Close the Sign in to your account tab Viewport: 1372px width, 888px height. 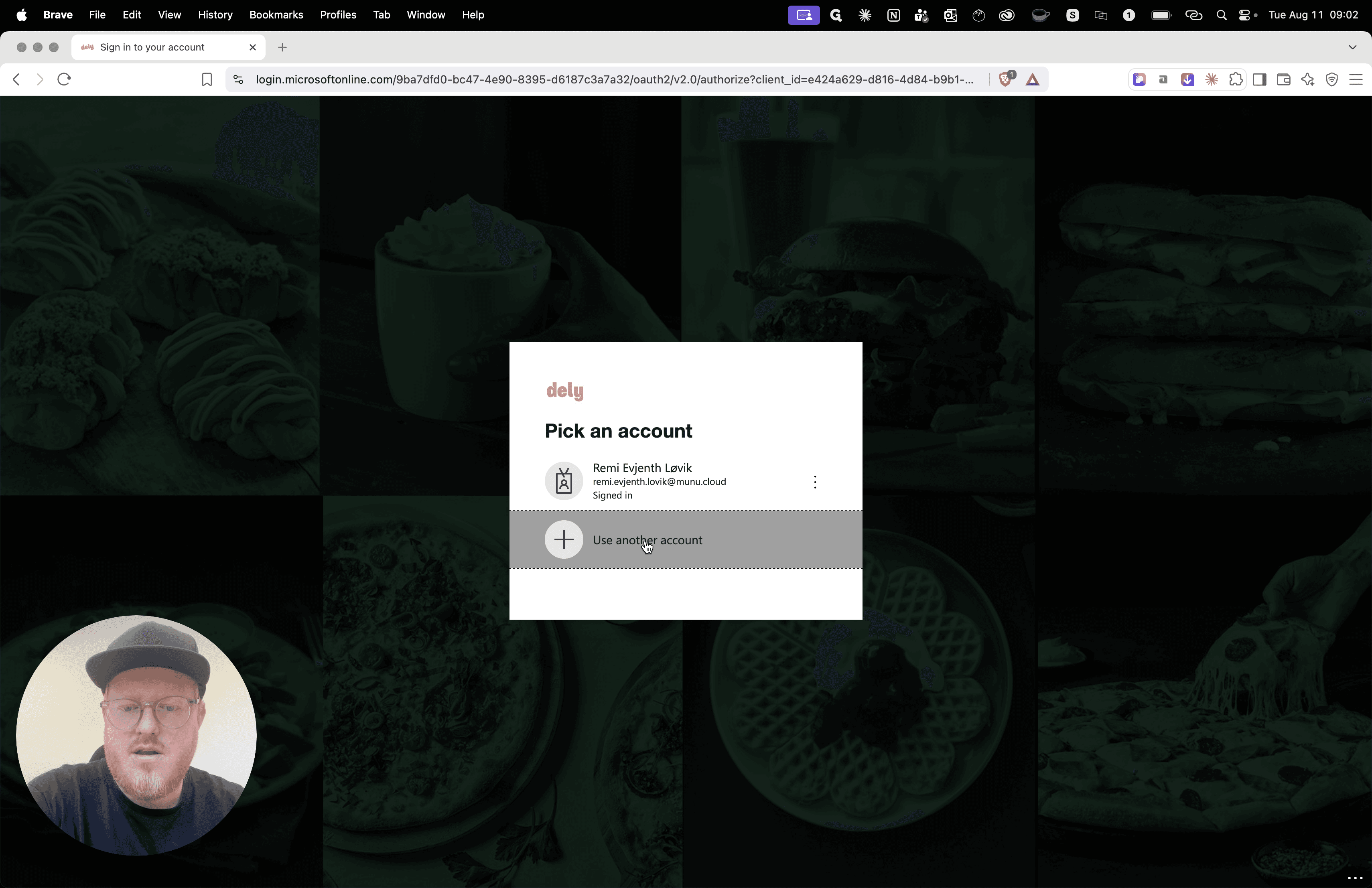(x=252, y=47)
